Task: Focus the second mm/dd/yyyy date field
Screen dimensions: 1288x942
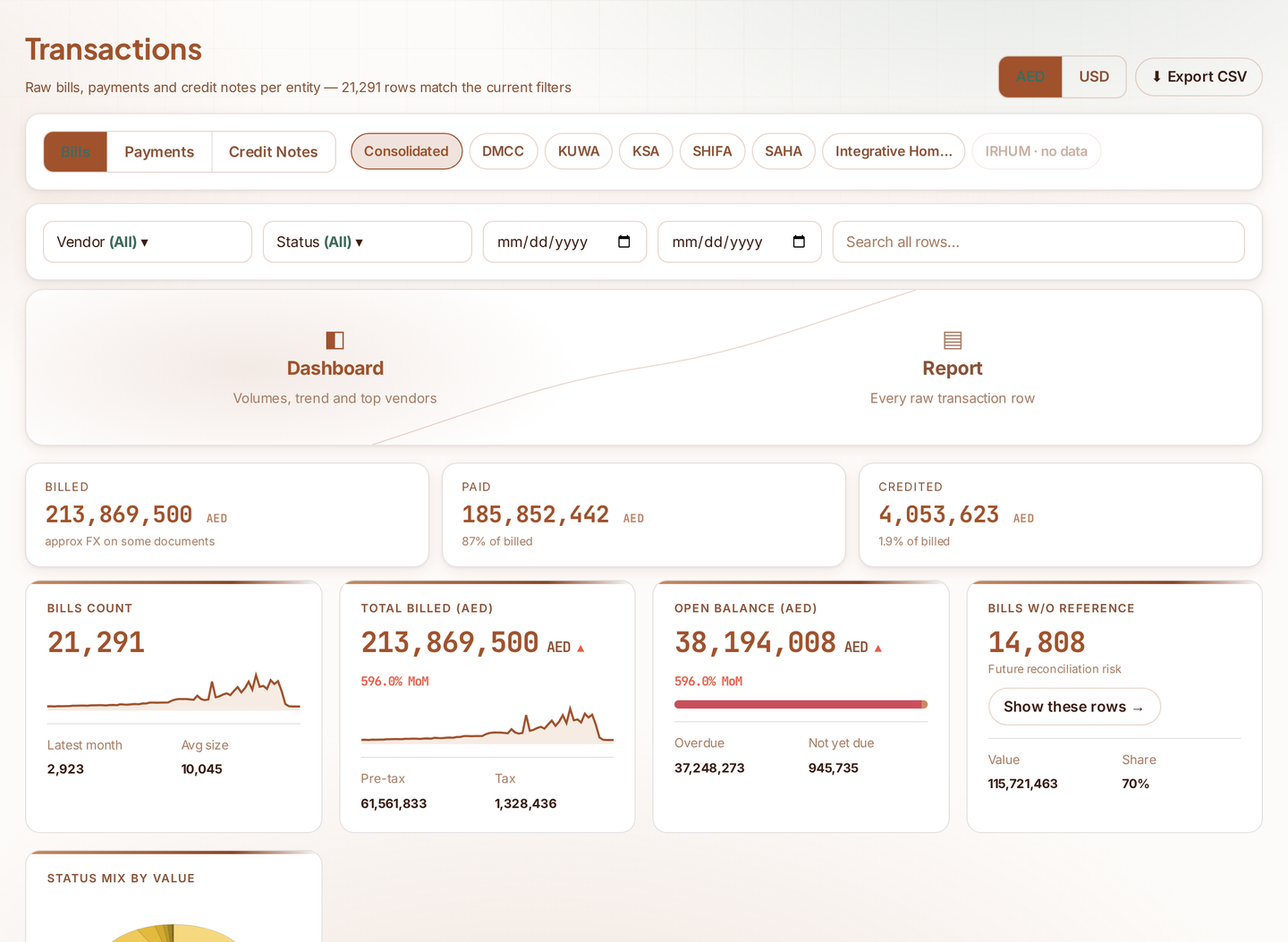Action: (x=739, y=242)
